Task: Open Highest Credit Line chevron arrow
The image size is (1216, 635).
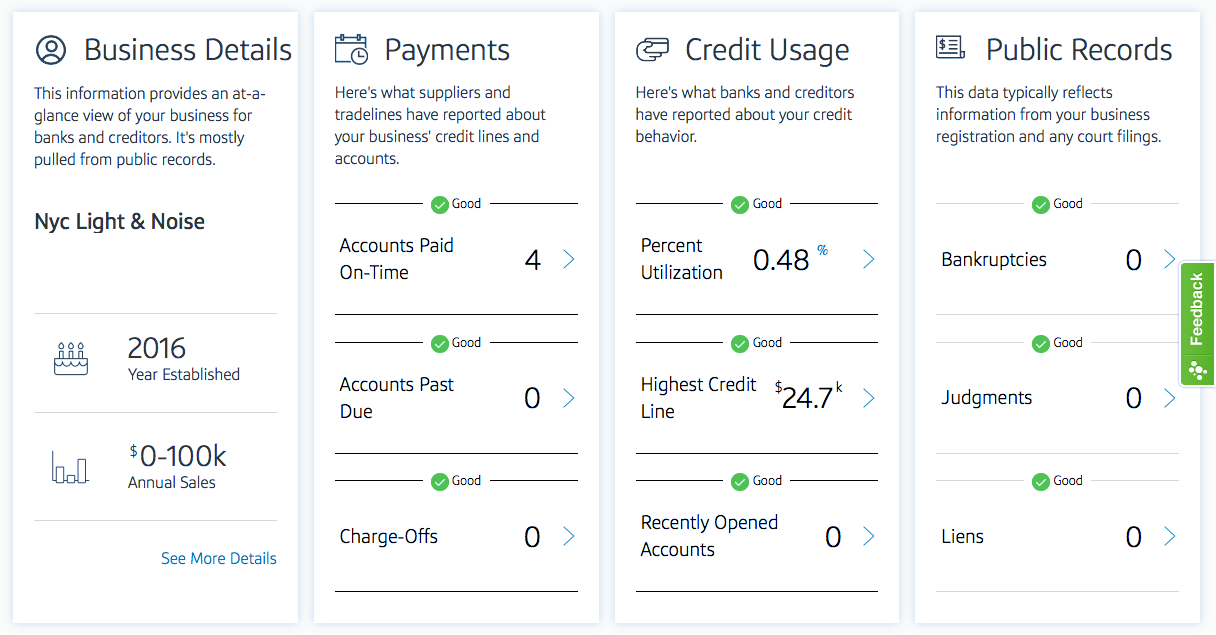Action: pyautogui.click(x=868, y=398)
